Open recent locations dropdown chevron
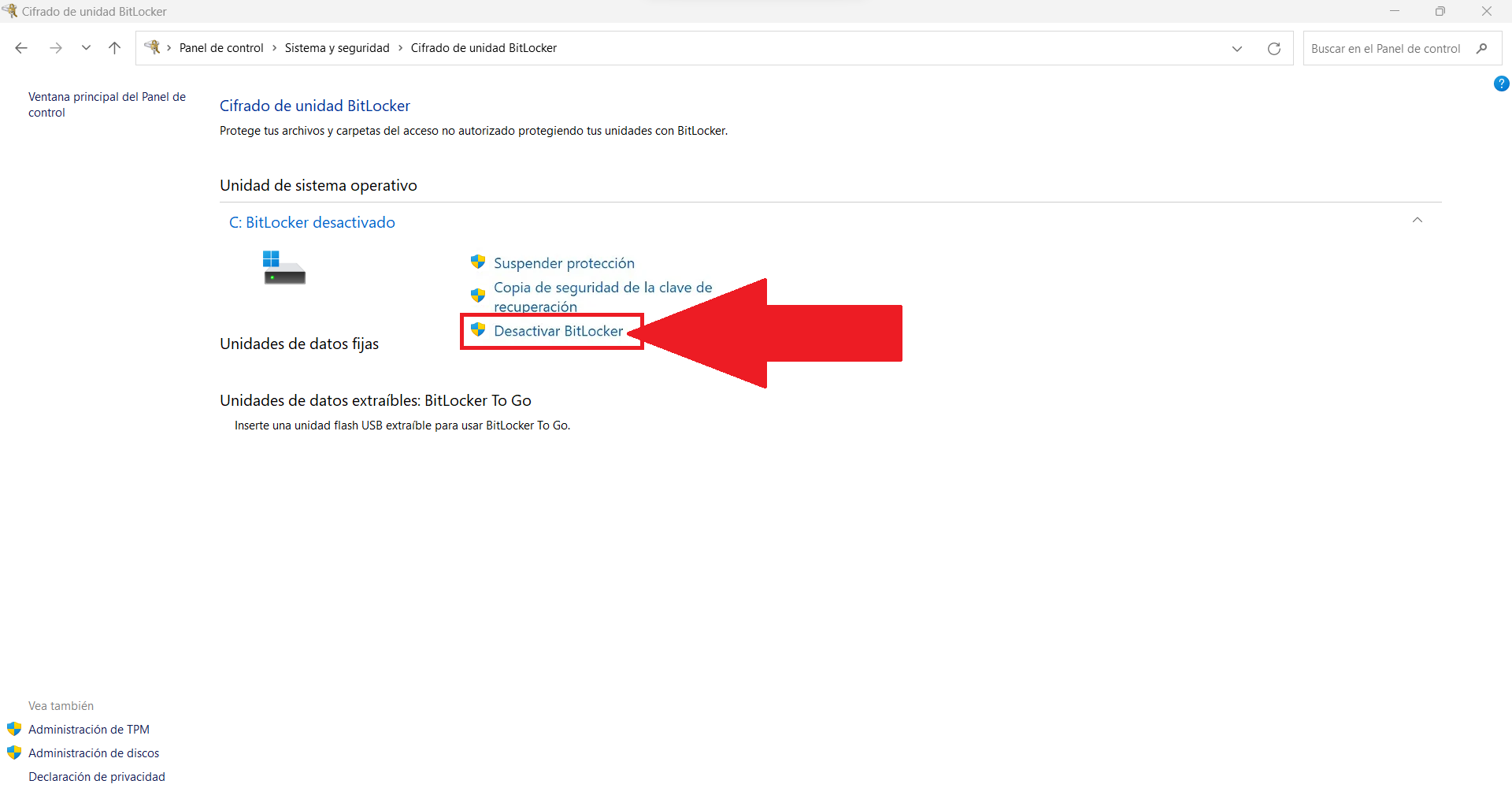 tap(86, 48)
